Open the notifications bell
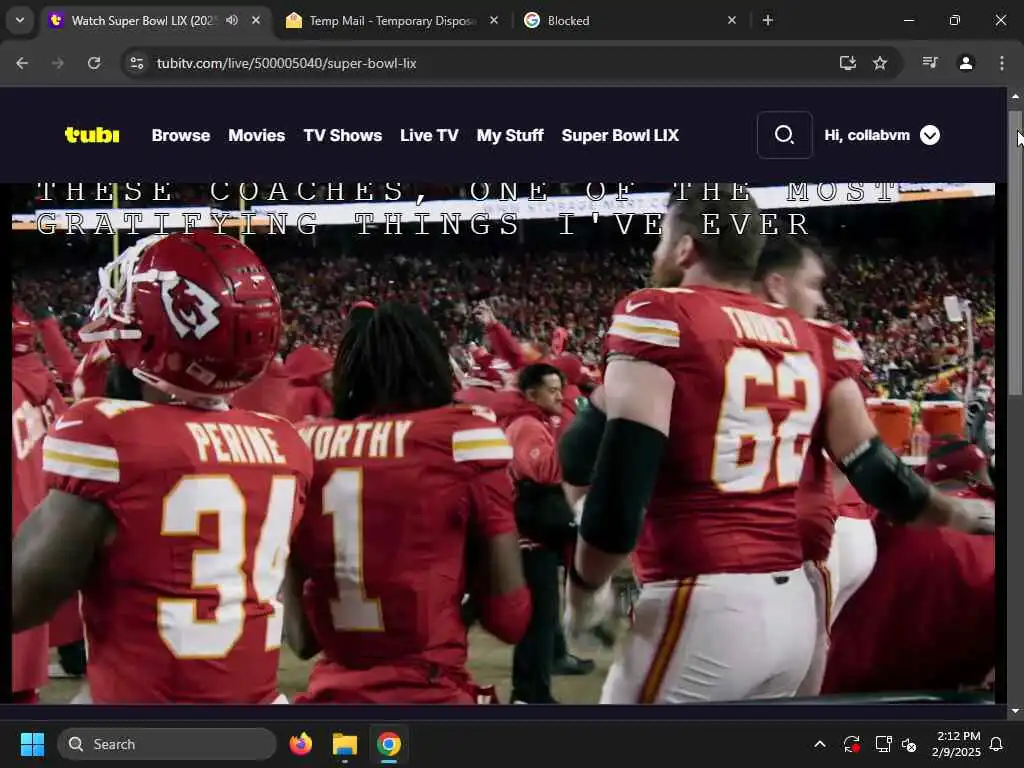This screenshot has height=768, width=1024. click(996, 744)
